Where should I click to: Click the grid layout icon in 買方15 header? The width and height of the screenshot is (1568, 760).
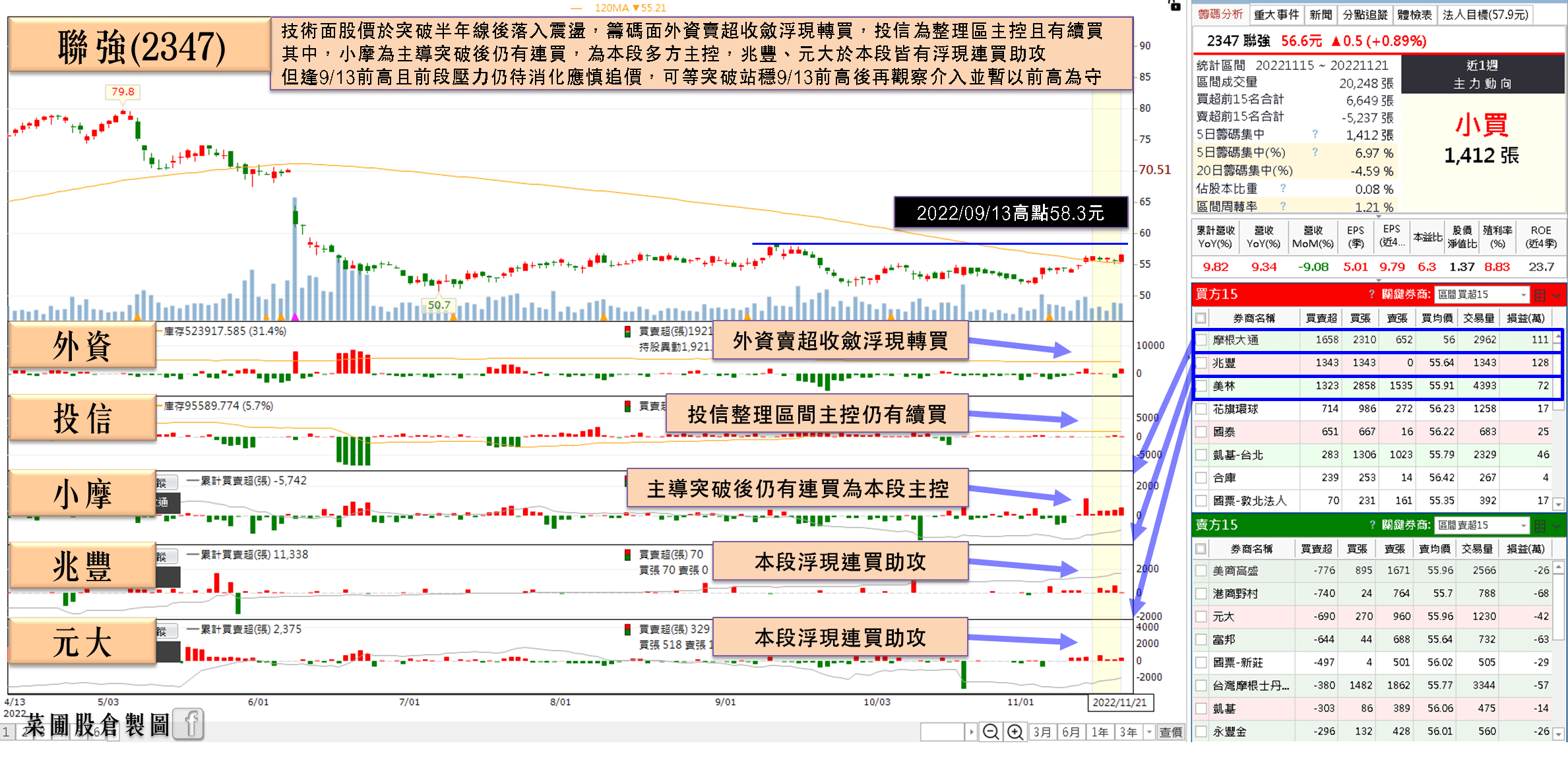click(x=1540, y=295)
